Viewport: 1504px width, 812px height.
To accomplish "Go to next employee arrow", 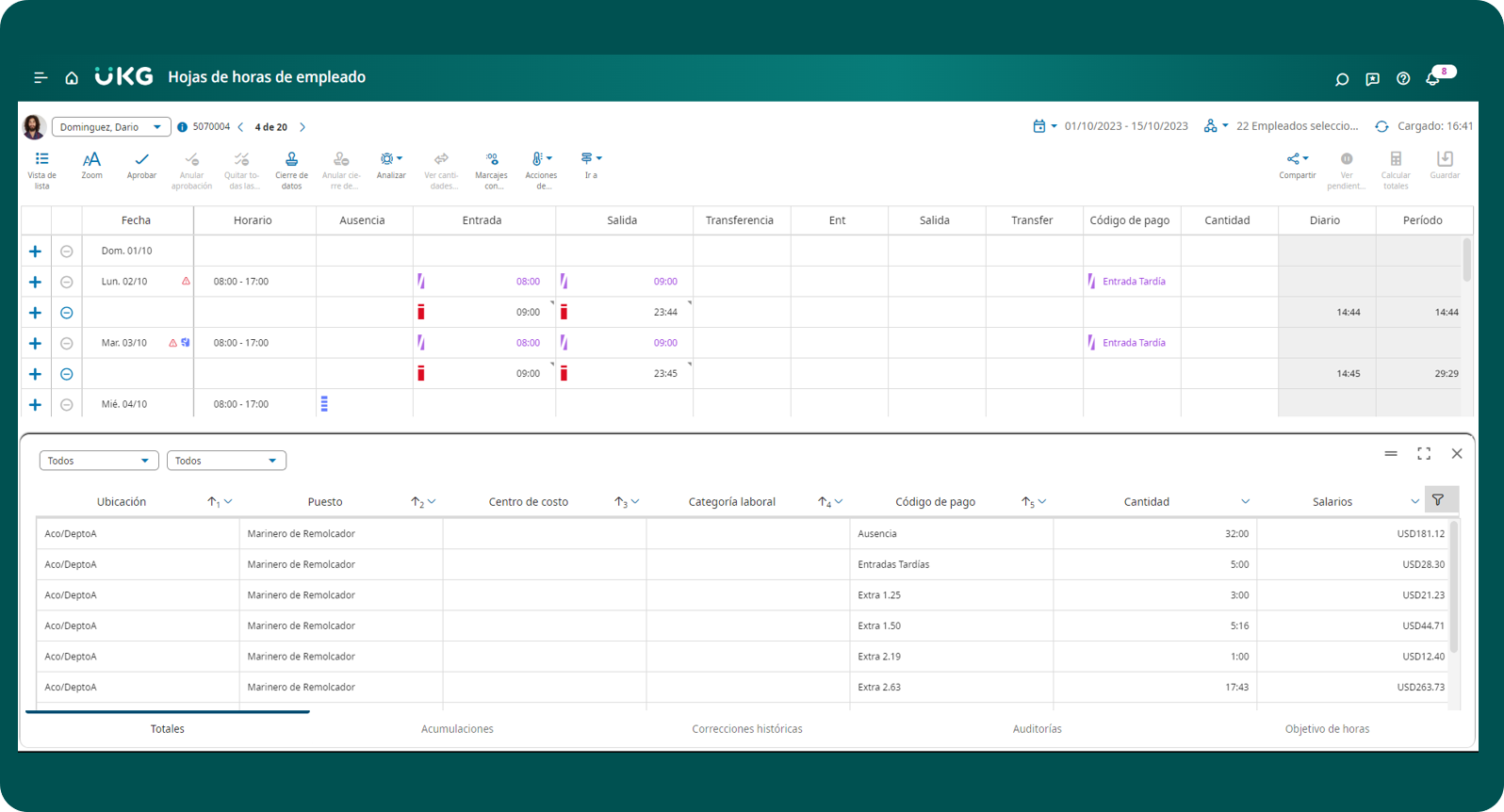I will (302, 127).
